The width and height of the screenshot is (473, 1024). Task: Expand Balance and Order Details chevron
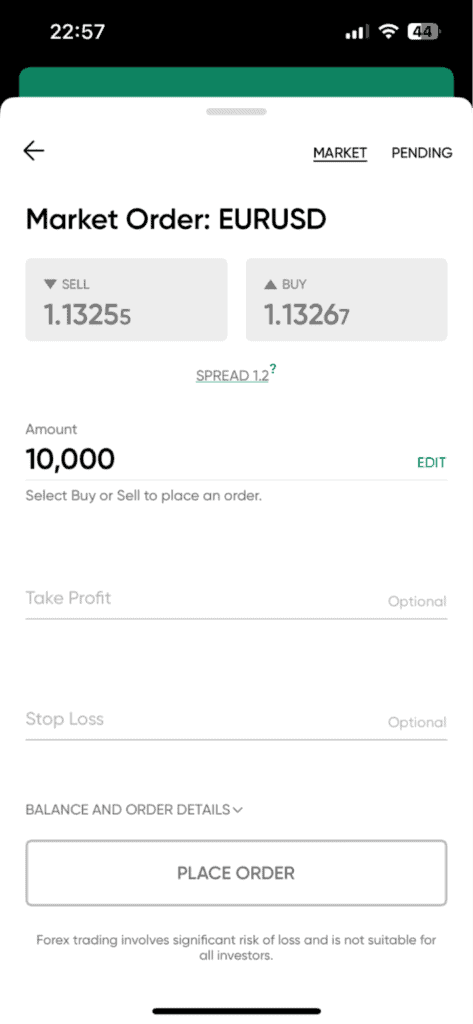[238, 810]
